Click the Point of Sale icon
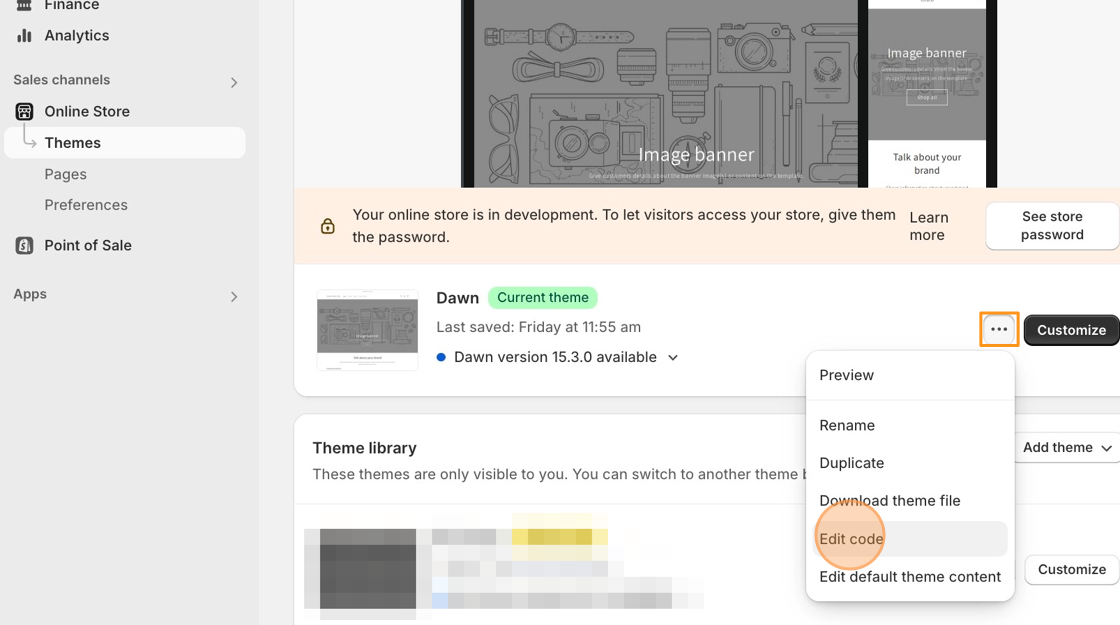This screenshot has width=1120, height=625. 24,245
